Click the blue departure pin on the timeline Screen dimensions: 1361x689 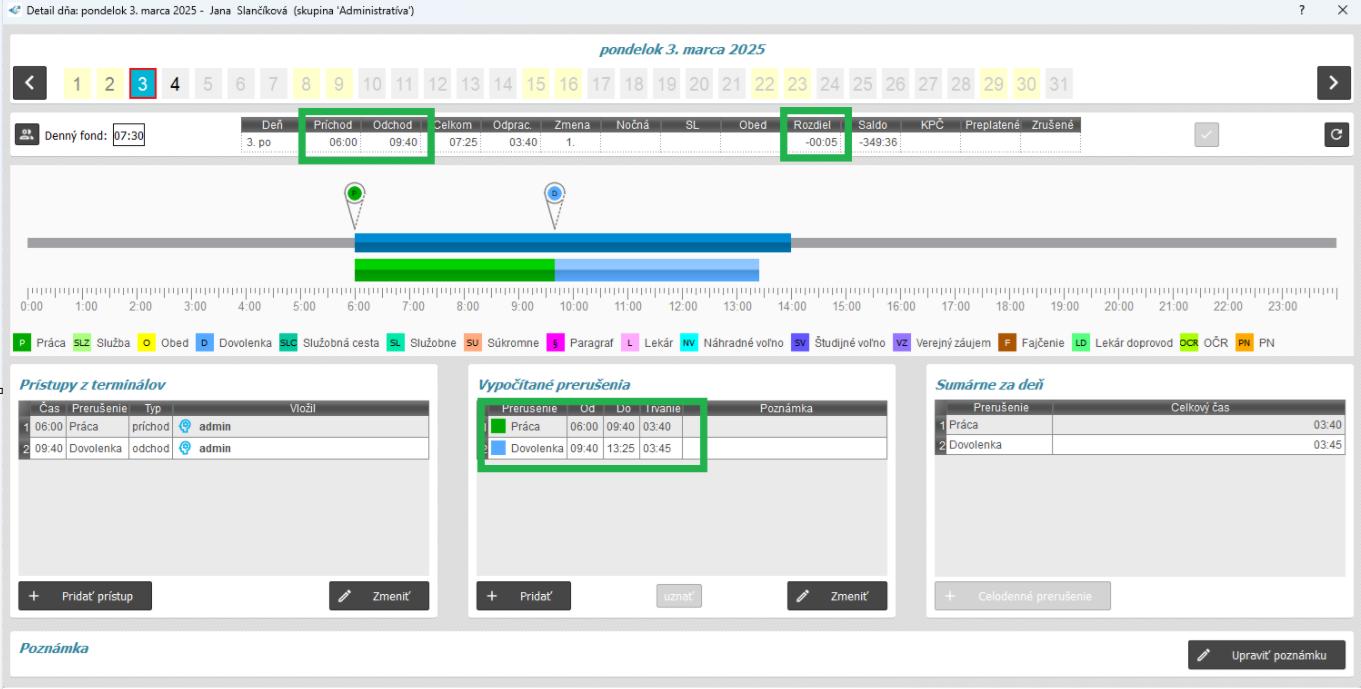(555, 193)
